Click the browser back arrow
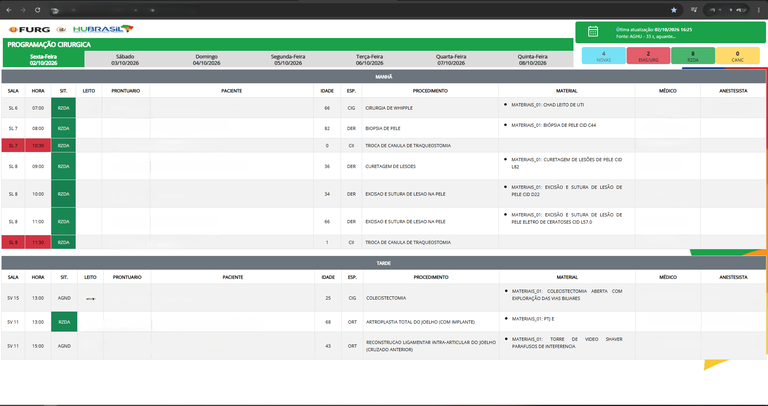 [x=8, y=10]
